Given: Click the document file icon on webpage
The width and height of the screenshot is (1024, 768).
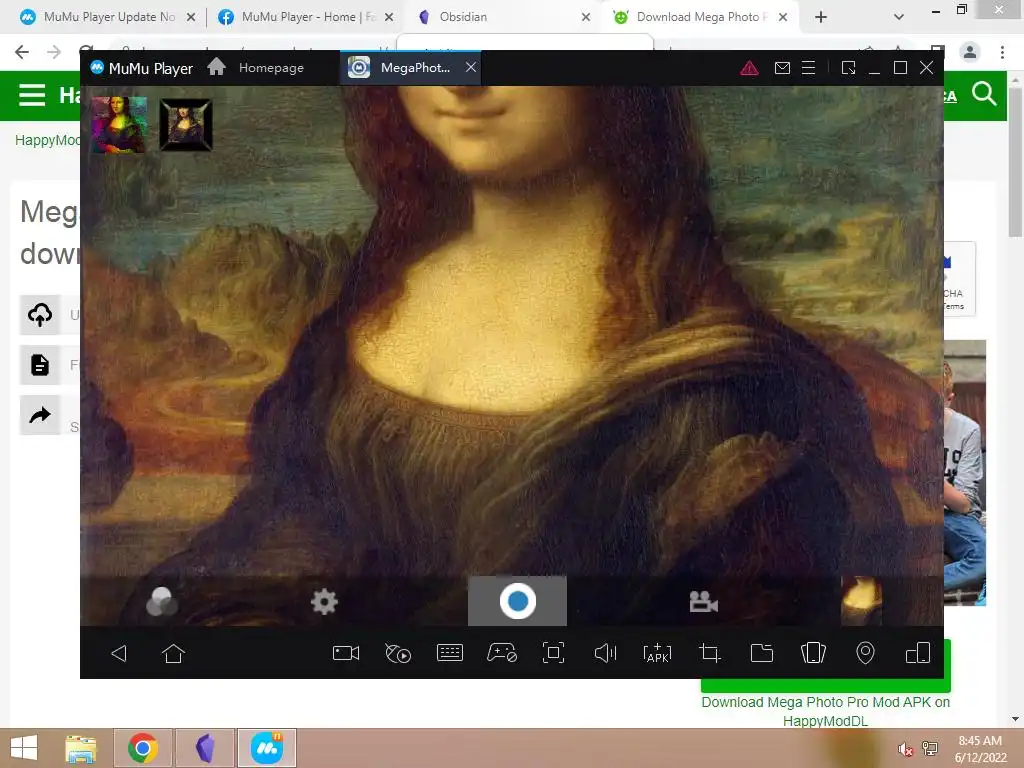Looking at the screenshot, I should 40,364.
